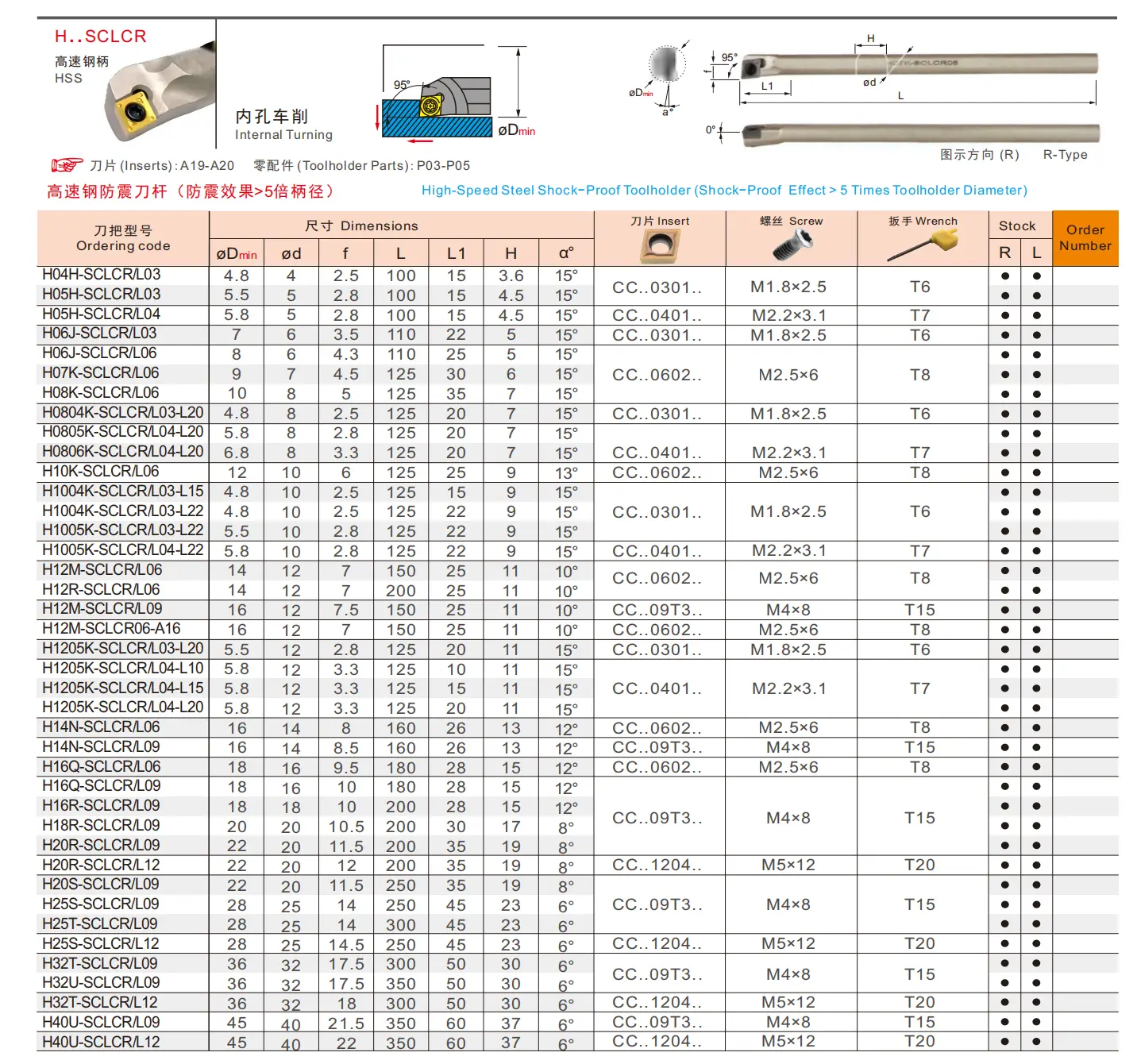Screen dimensions: 1137x1064
Task: Click the Stock column header
Action: [1017, 226]
